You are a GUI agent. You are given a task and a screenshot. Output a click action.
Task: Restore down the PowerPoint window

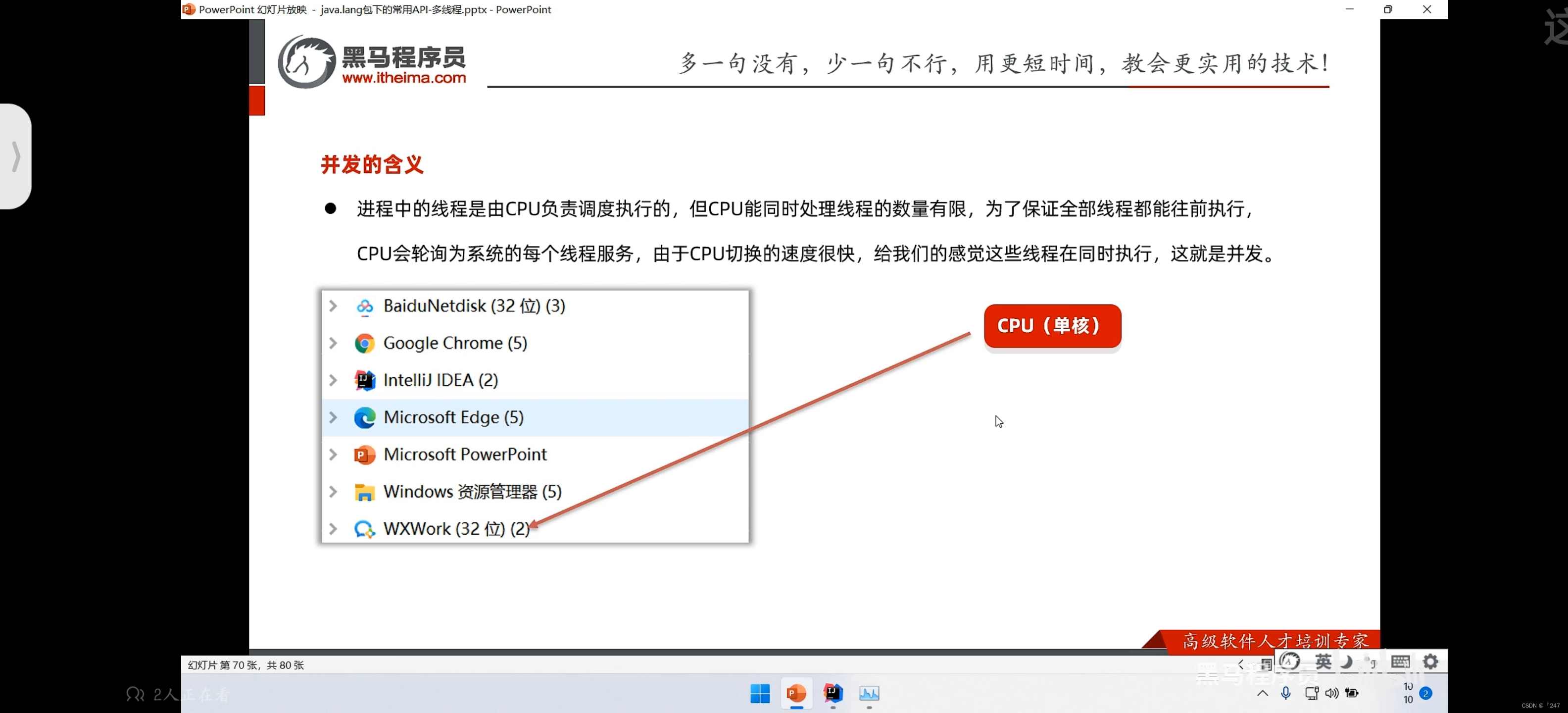point(1388,9)
